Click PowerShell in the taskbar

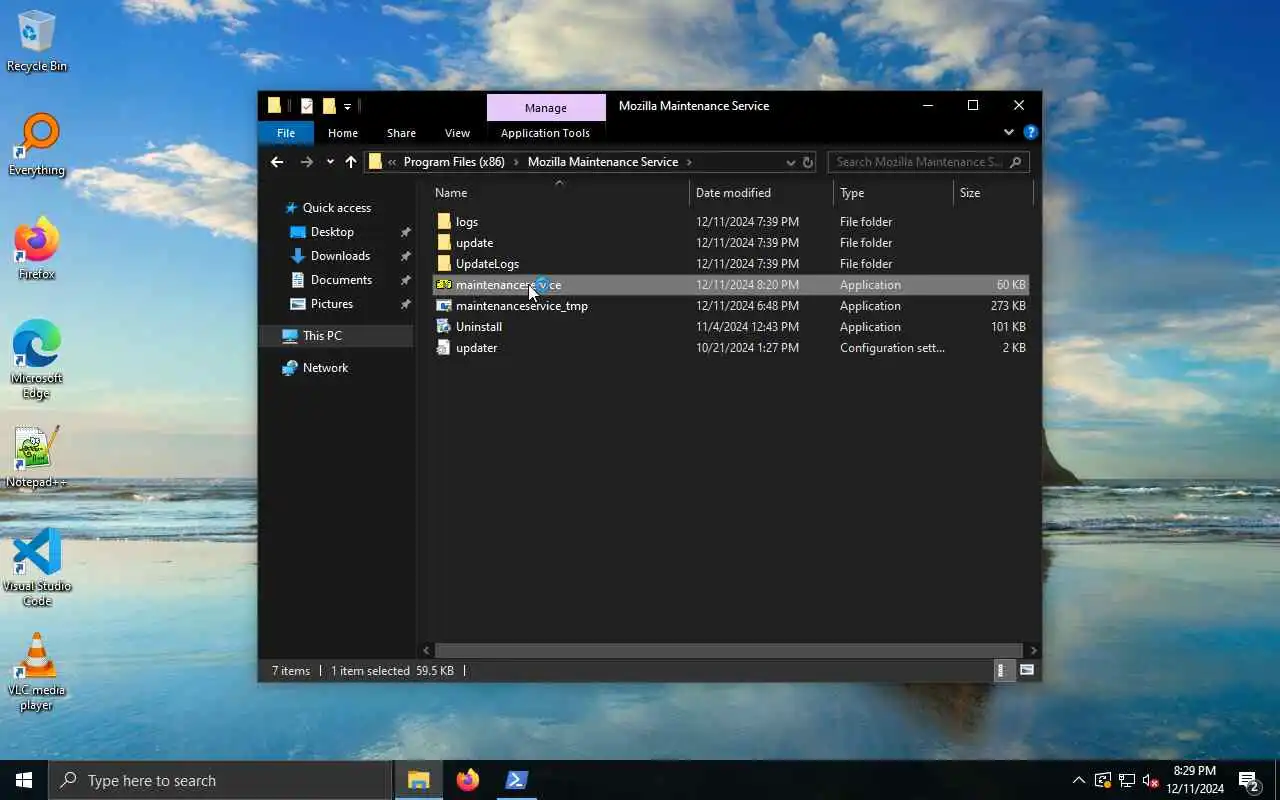(x=516, y=780)
